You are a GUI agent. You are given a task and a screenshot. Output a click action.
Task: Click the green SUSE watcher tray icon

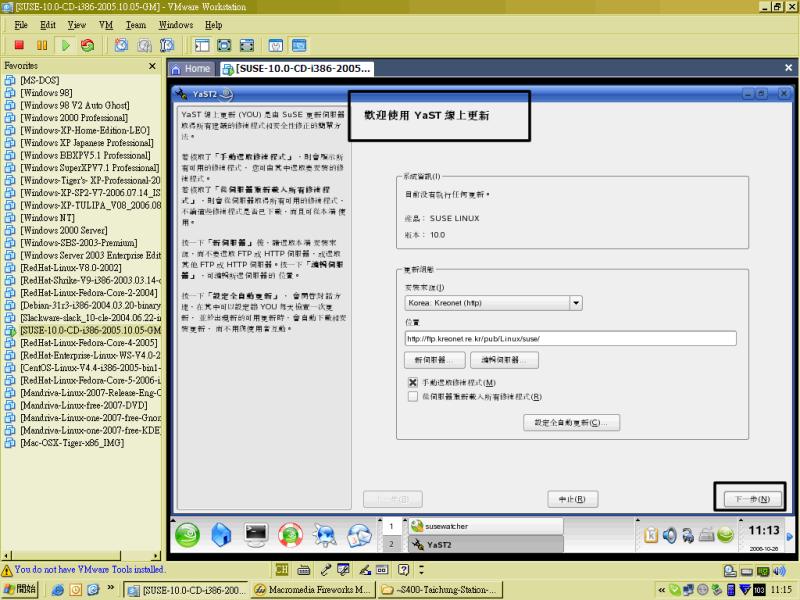click(725, 535)
